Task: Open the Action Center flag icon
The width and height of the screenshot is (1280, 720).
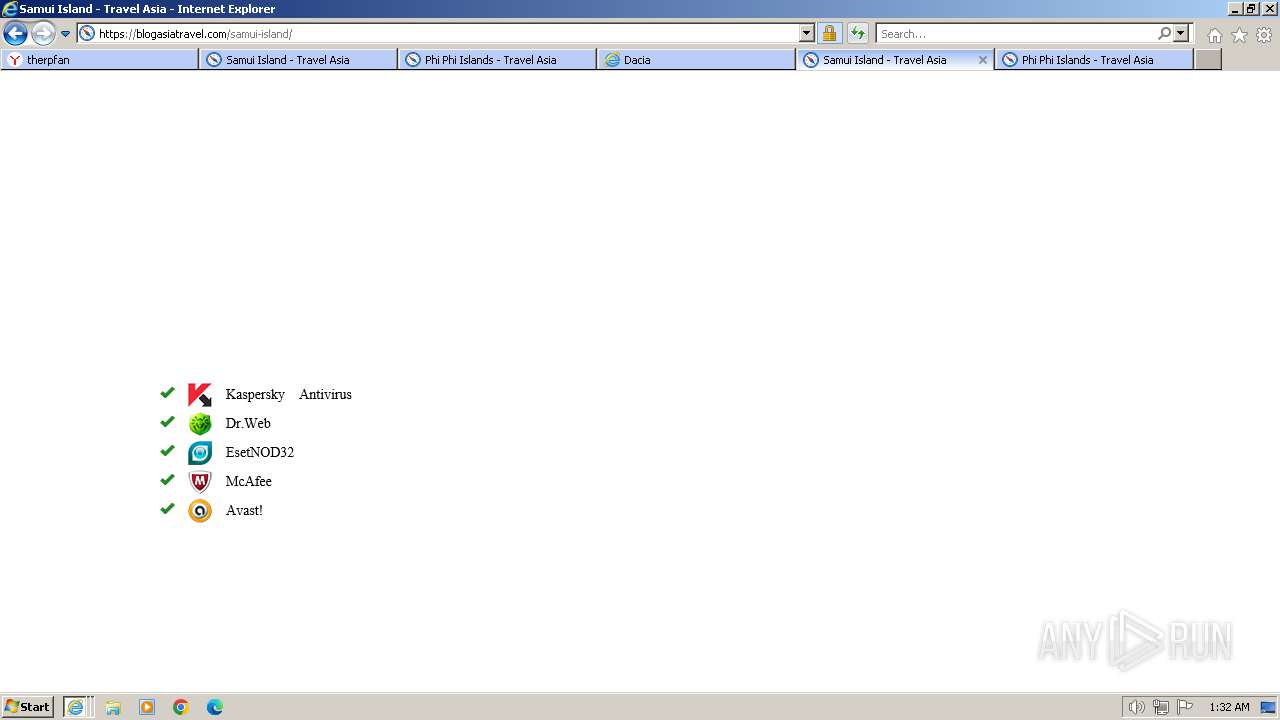Action: click(1185, 707)
